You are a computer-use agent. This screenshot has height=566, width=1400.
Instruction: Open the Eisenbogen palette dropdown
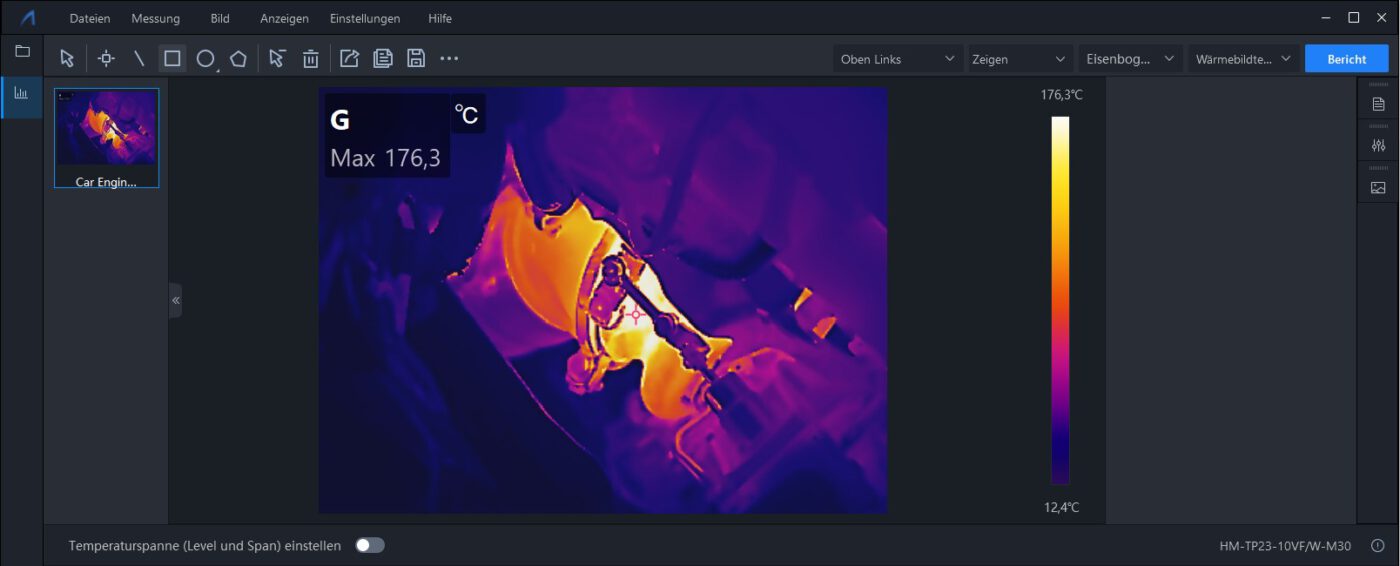pos(1131,59)
